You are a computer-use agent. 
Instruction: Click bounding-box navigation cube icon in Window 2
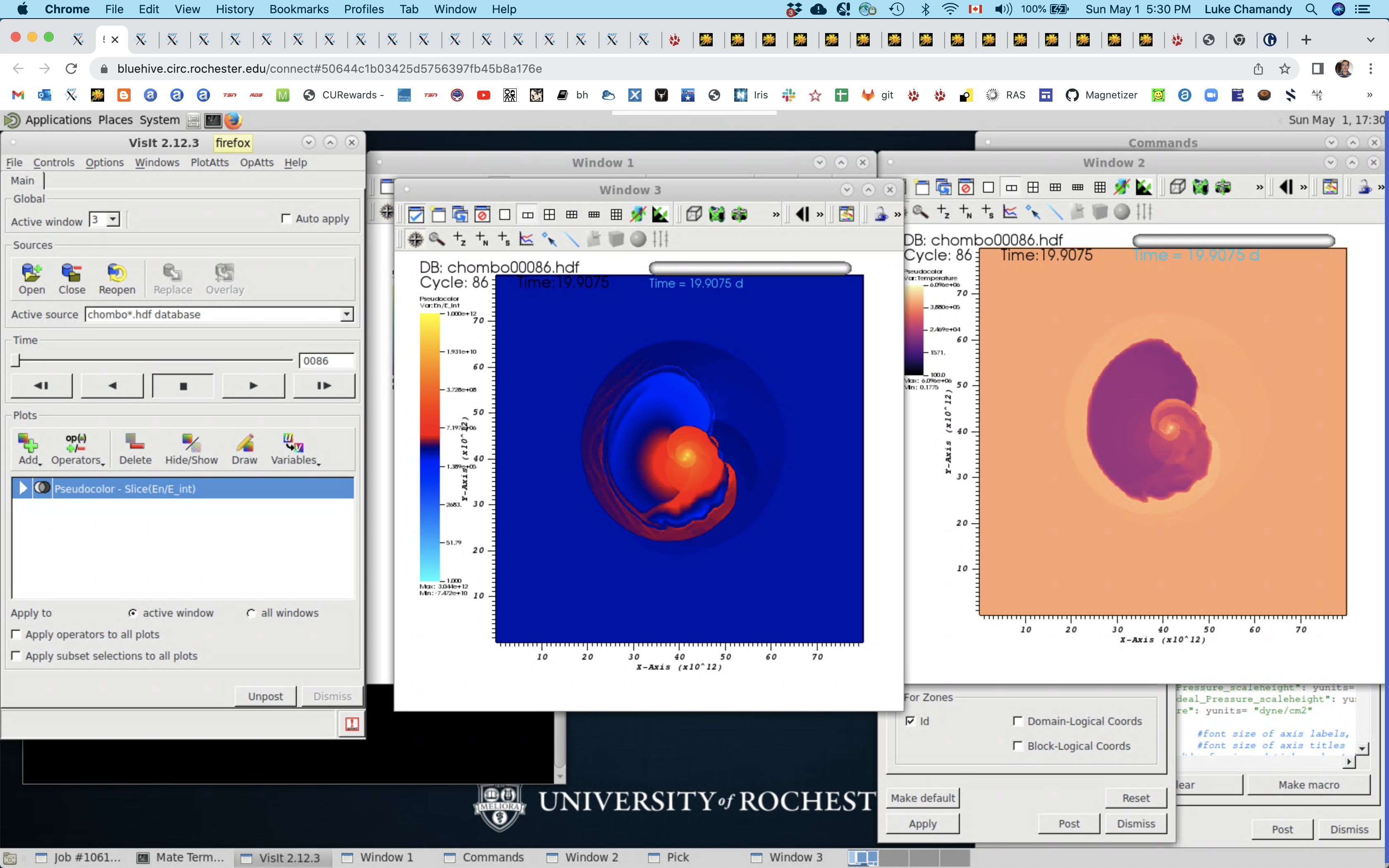(x=1178, y=187)
